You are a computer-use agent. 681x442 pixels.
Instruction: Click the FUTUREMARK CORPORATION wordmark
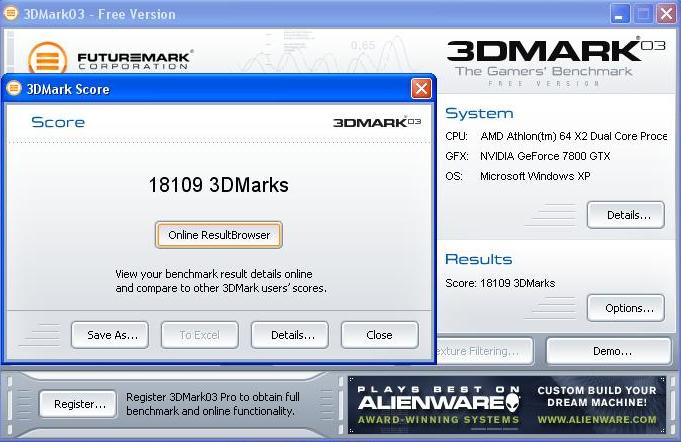(135, 60)
